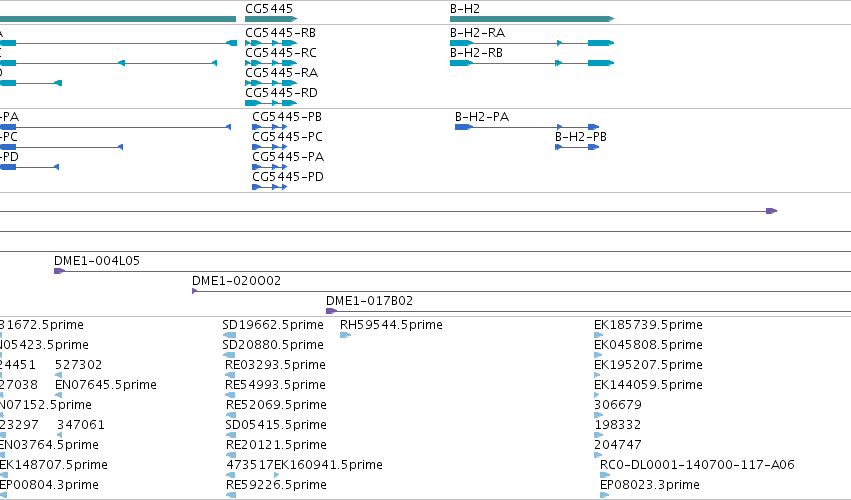Click RH59544.5prime arrow glyph
This screenshot has height=500, width=851.
coord(345,335)
